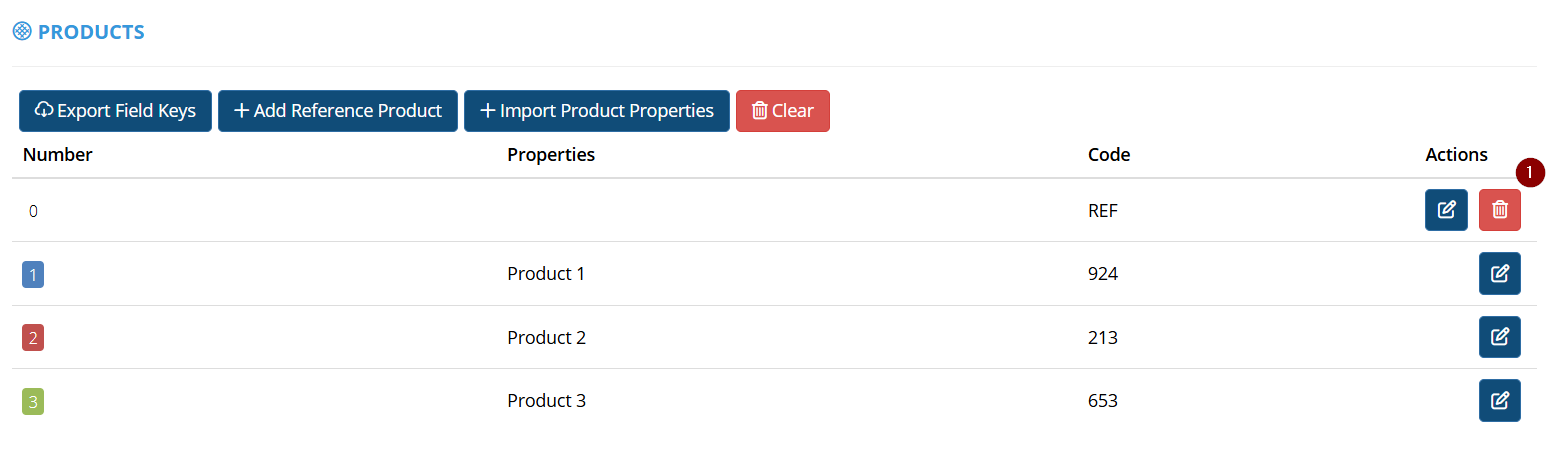Image resolution: width=1553 pixels, height=451 pixels.
Task: Import Product Properties
Action: [x=597, y=111]
